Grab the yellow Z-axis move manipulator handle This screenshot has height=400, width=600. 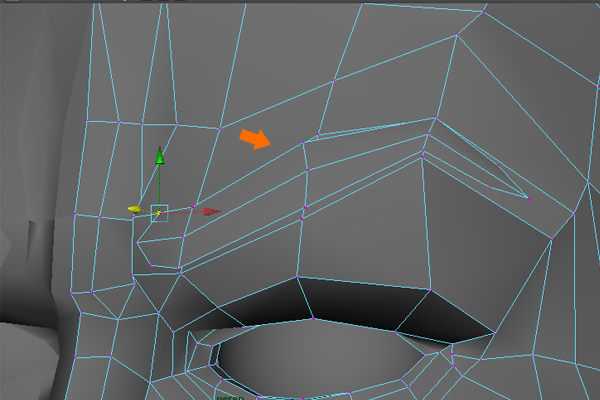pos(134,209)
